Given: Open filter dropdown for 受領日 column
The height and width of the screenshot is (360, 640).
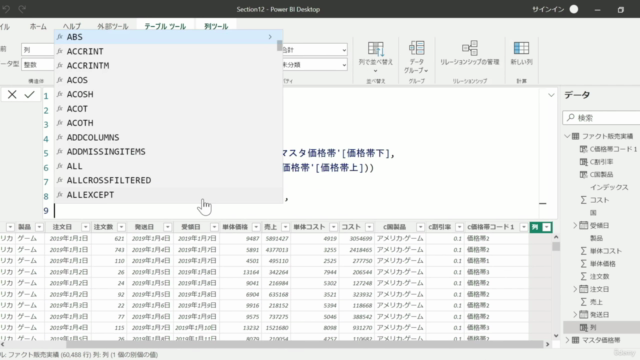Looking at the screenshot, I should pyautogui.click(x=214, y=227).
